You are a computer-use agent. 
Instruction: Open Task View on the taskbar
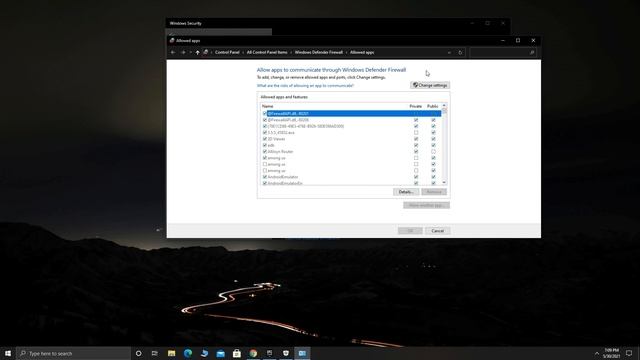click(154, 353)
